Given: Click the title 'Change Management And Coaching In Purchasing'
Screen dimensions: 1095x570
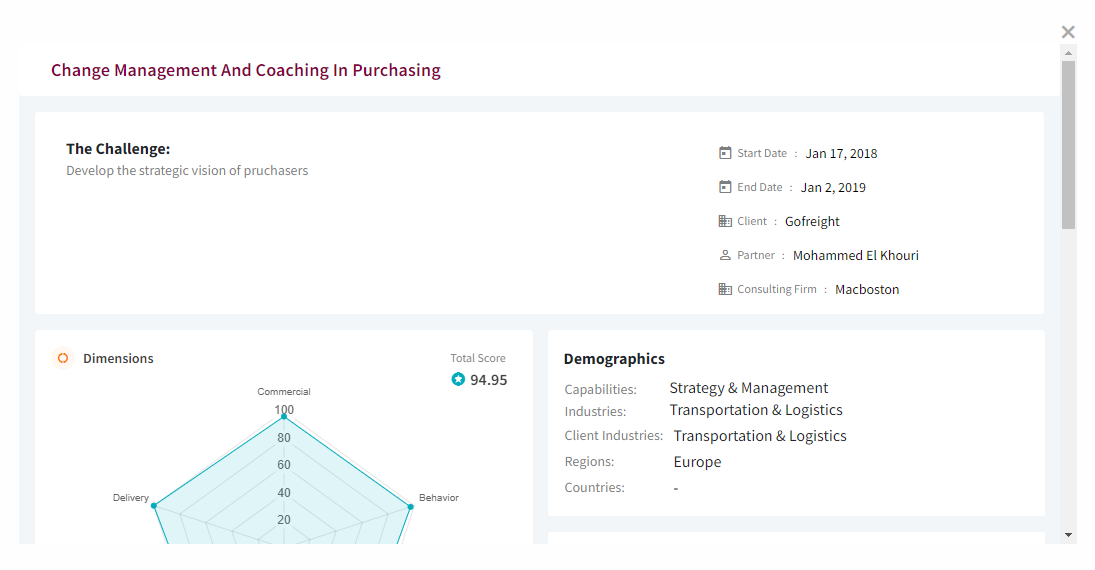Looking at the screenshot, I should (x=246, y=71).
